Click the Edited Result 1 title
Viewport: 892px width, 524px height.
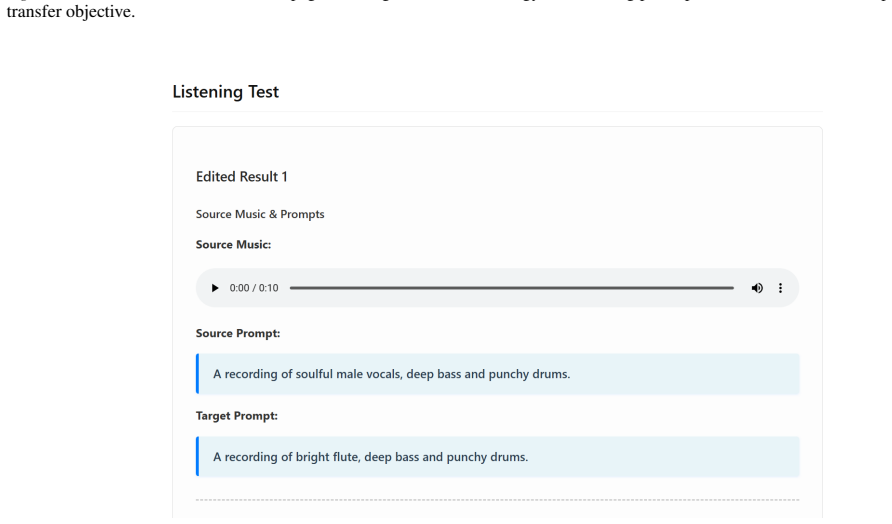[242, 177]
